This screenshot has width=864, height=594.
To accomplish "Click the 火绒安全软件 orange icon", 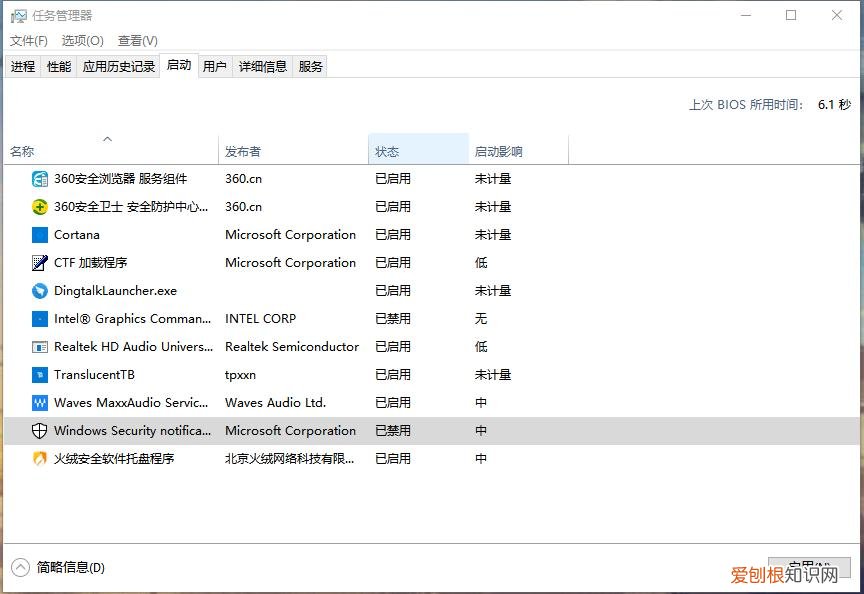I will (x=40, y=458).
